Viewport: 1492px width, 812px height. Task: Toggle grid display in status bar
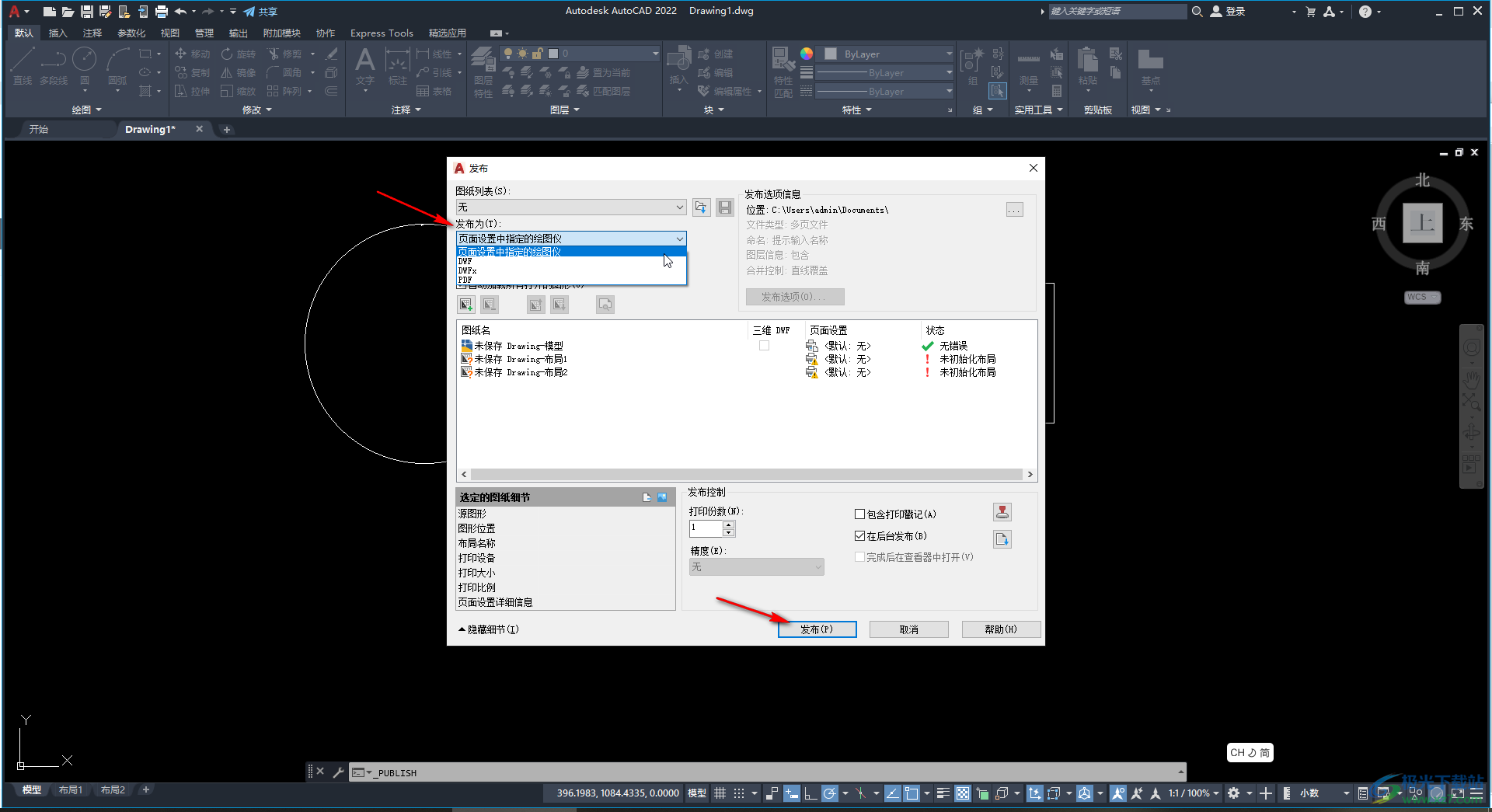[x=720, y=793]
